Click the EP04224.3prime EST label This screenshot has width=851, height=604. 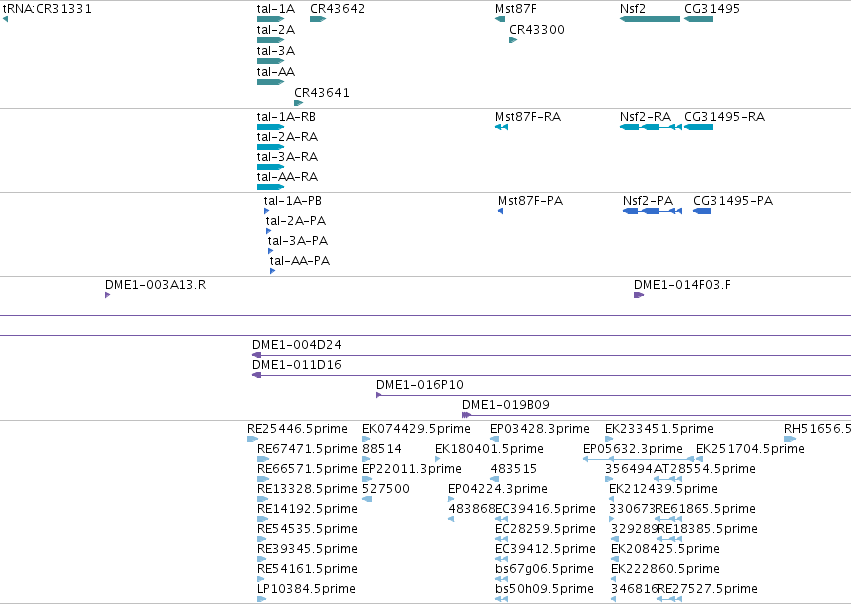pyautogui.click(x=498, y=489)
